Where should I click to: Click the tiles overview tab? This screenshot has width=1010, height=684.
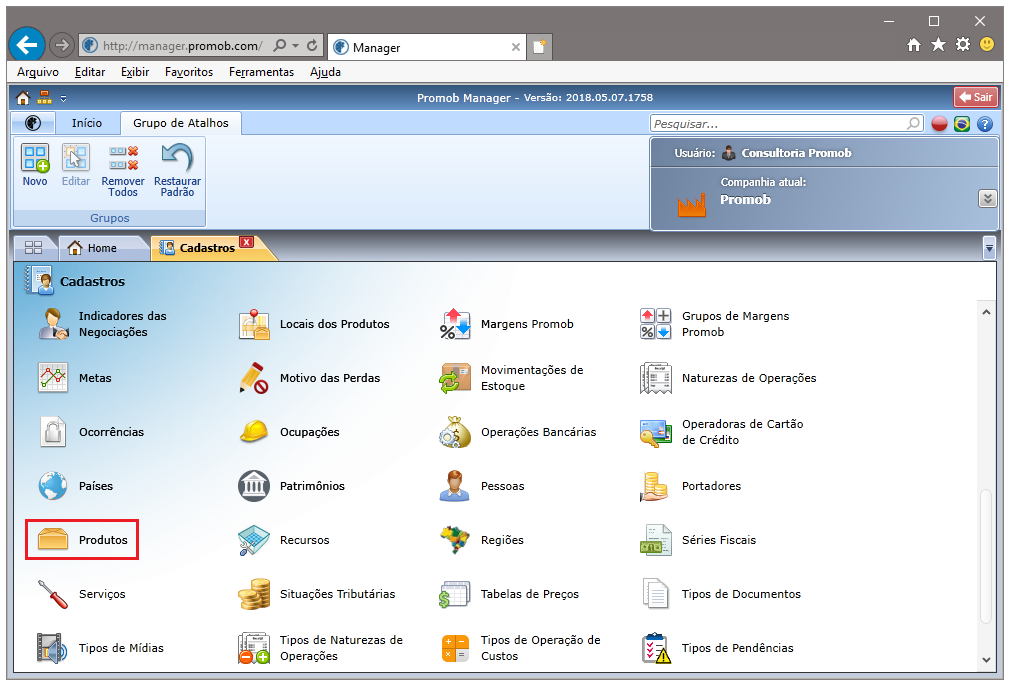click(33, 248)
